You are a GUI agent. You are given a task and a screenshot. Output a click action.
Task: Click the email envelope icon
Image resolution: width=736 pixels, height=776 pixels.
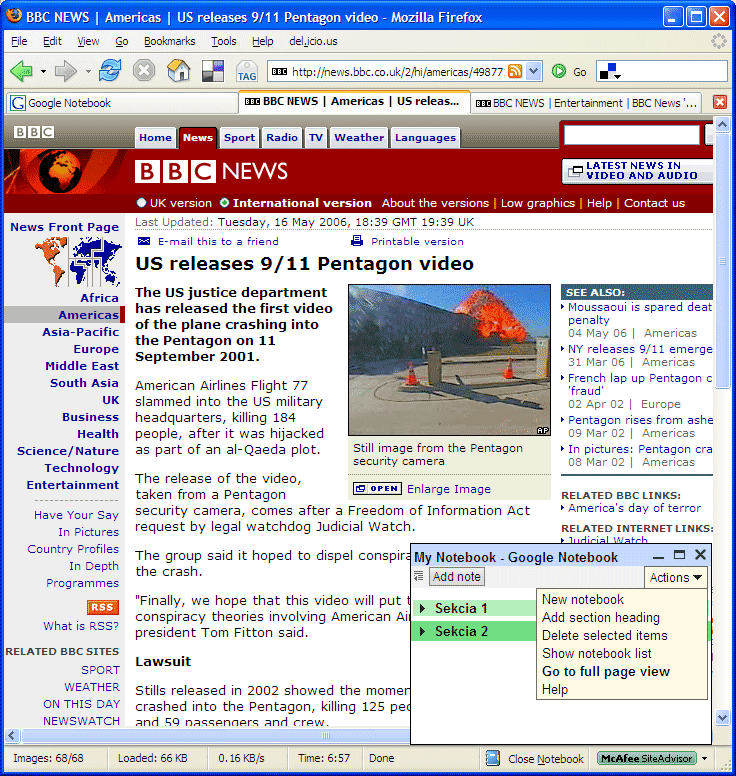[x=144, y=241]
